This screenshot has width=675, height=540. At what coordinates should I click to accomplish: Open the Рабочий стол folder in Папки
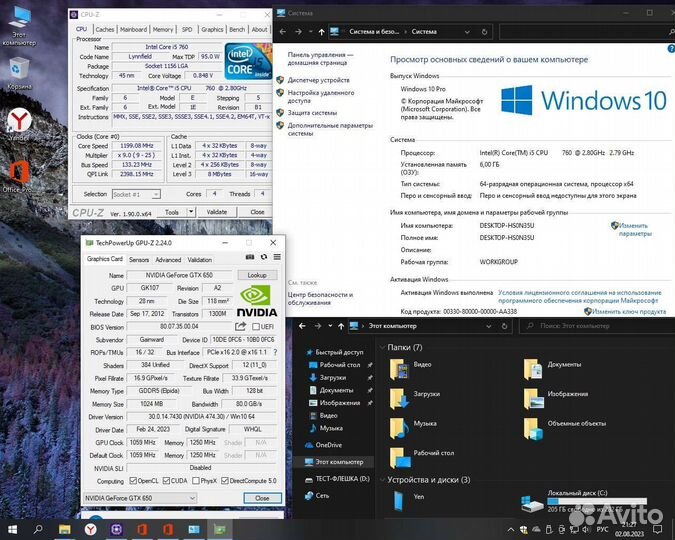click(399, 458)
